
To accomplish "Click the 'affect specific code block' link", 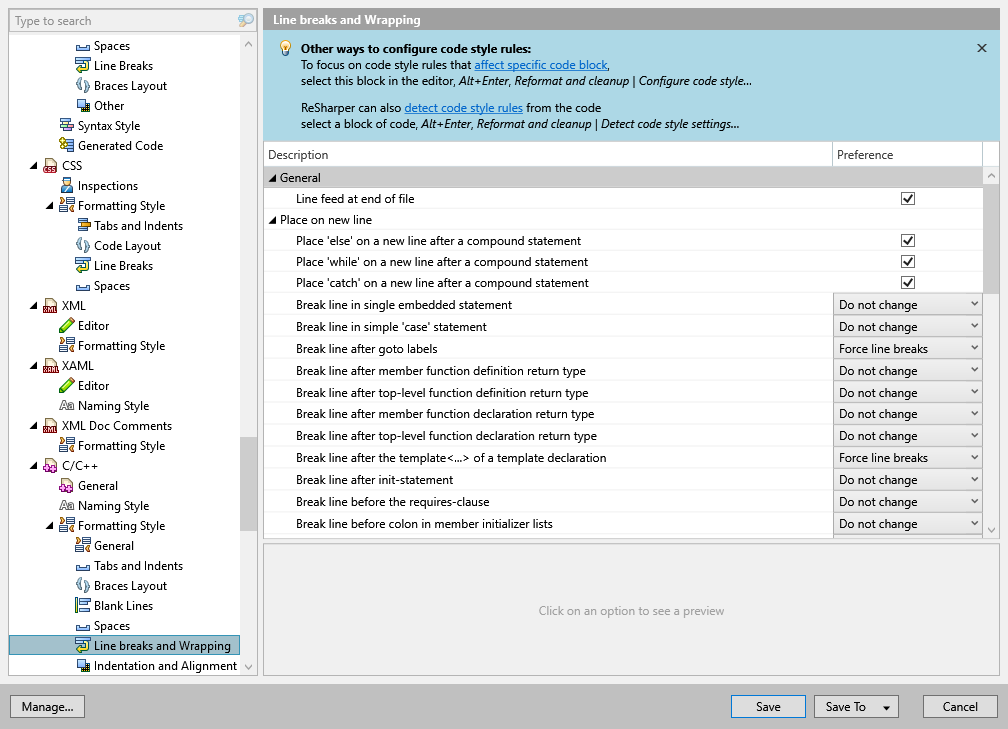I will click(x=541, y=65).
